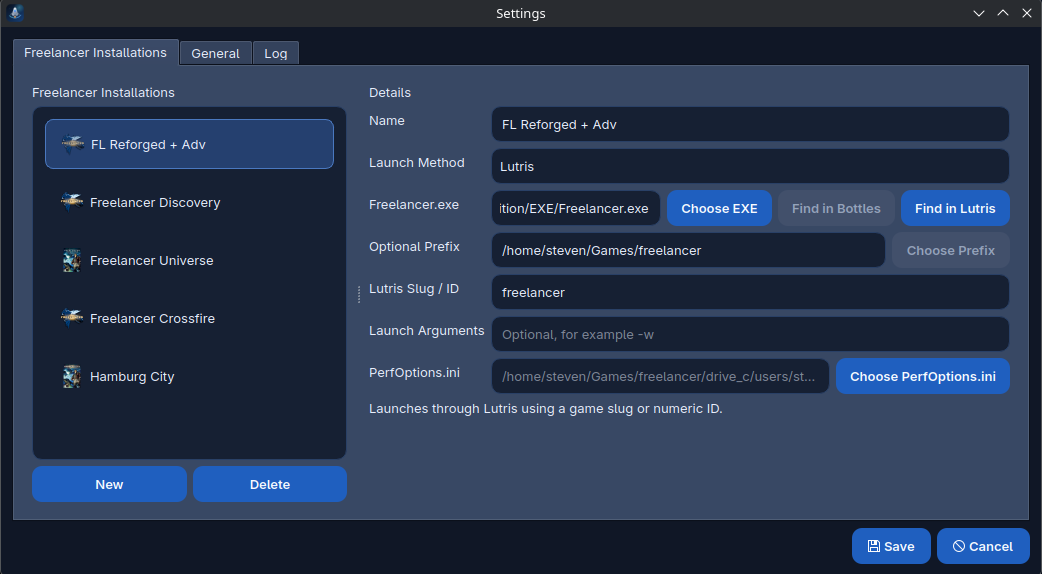
Task: Create a New installation entry
Action: (109, 484)
